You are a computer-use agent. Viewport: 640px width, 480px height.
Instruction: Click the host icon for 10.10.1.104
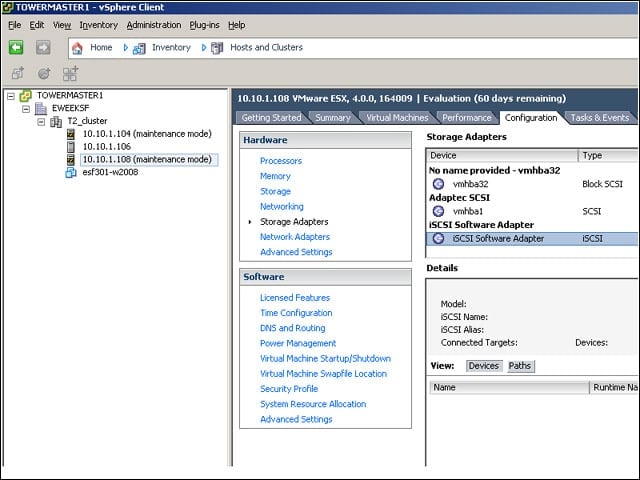71,134
